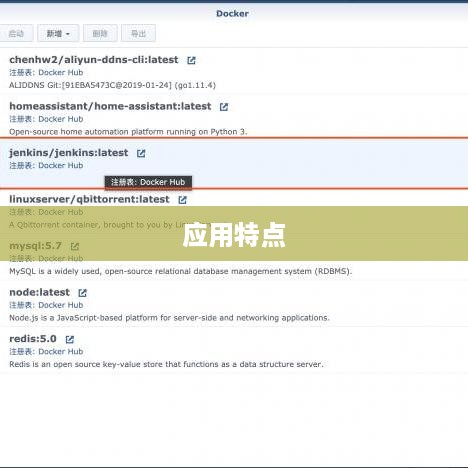Click the ALIDDNS Git description text
Image resolution: width=468 pixels, height=468 pixels.
tap(112, 85)
